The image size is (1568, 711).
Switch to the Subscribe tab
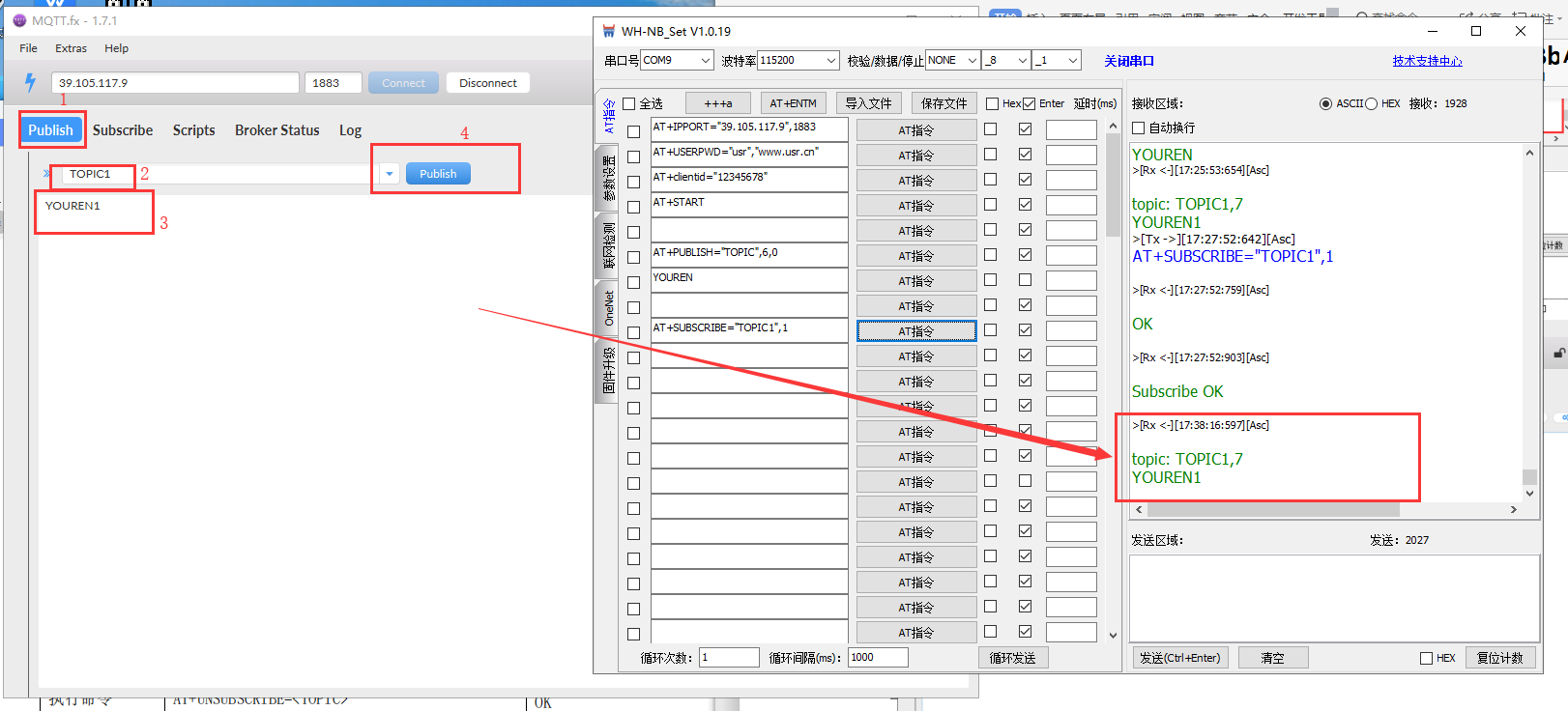point(123,130)
